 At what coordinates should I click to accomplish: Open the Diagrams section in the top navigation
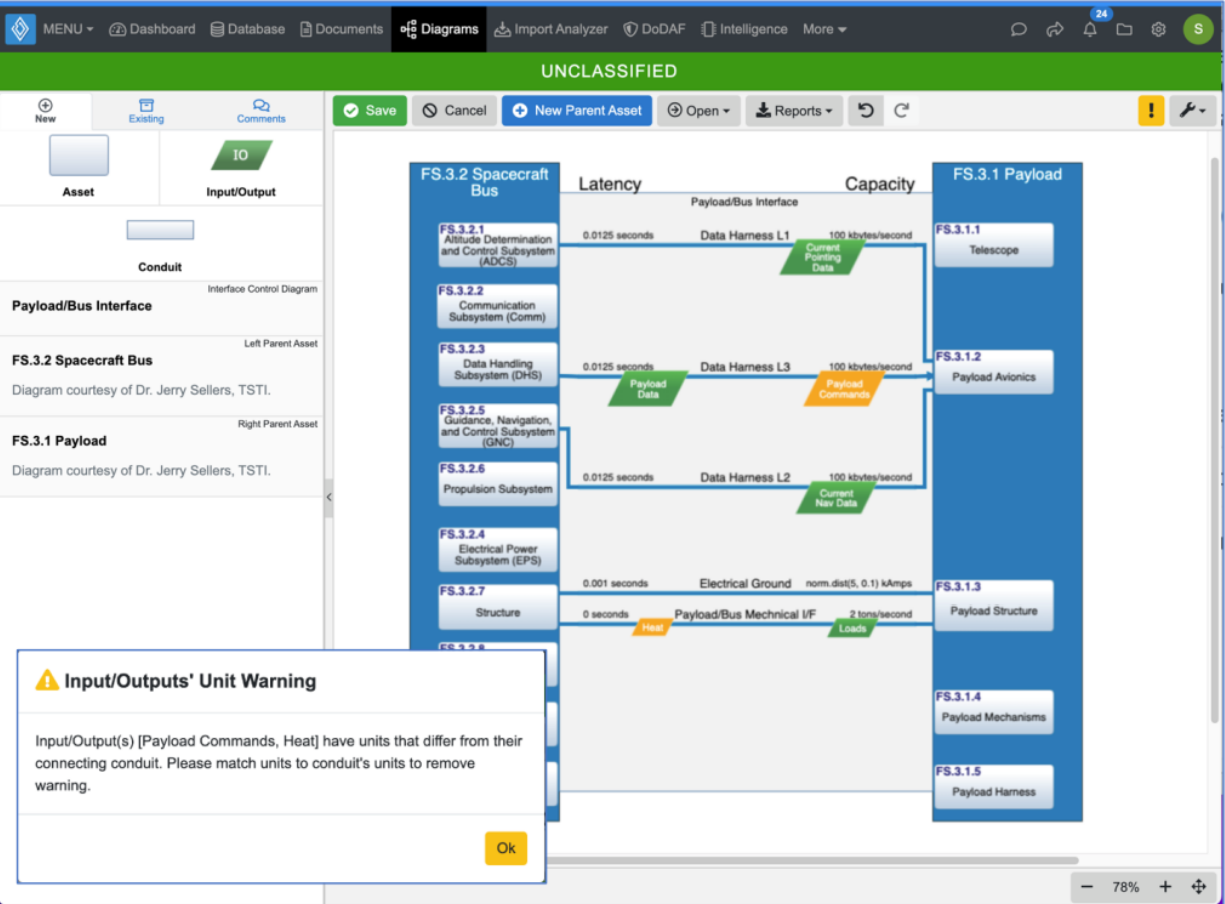[438, 29]
